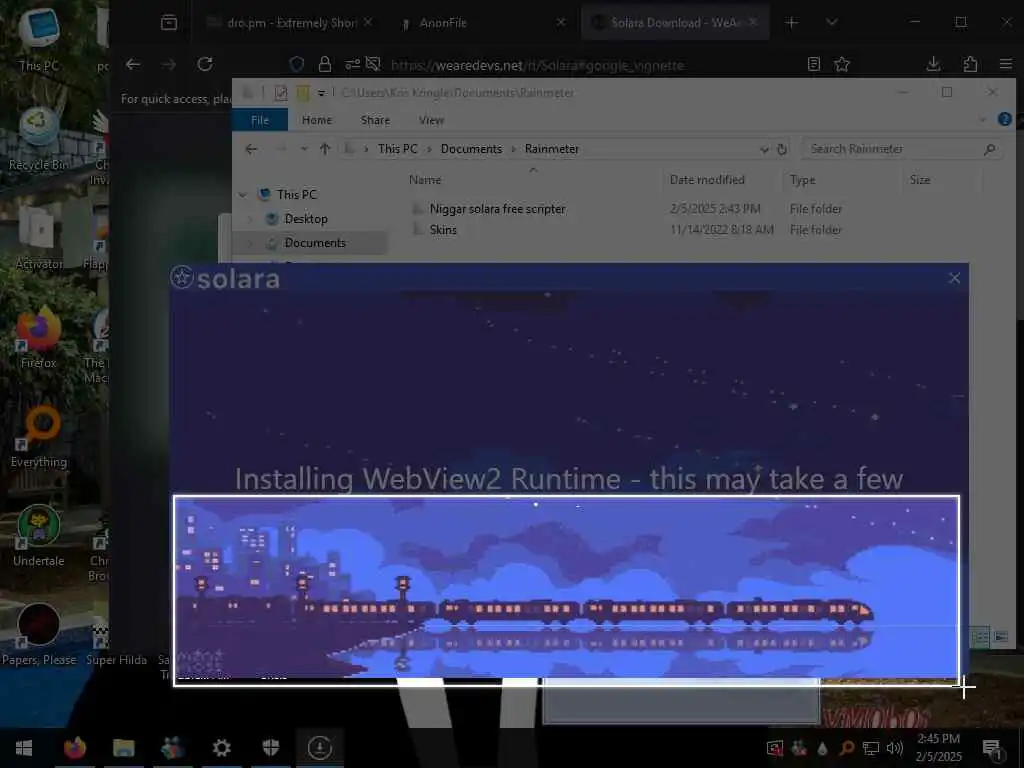This screenshot has width=1024, height=768.
Task: Click the Explorer back arrow
Action: (251, 149)
